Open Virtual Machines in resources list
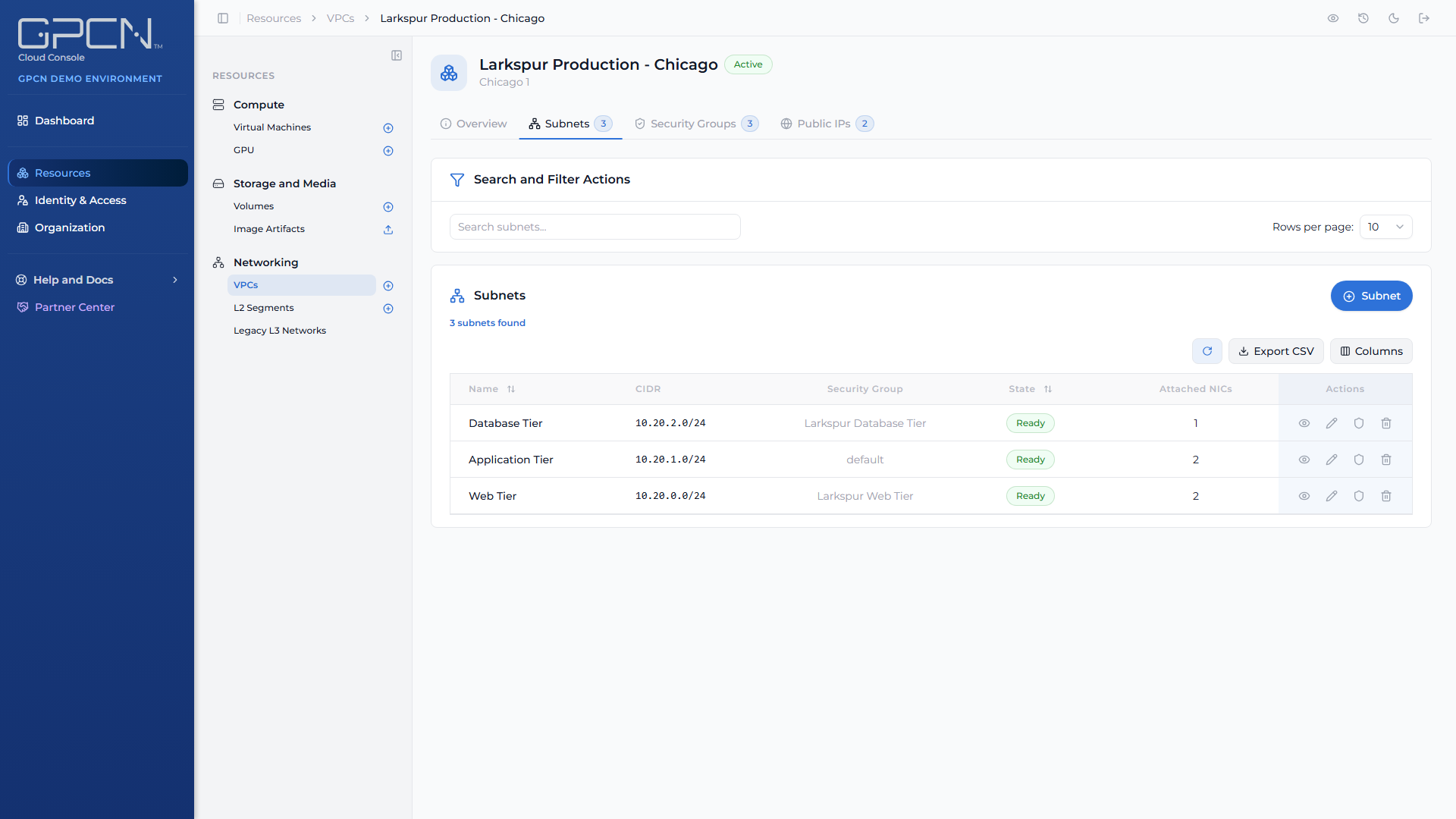The image size is (1456, 819). tap(272, 127)
